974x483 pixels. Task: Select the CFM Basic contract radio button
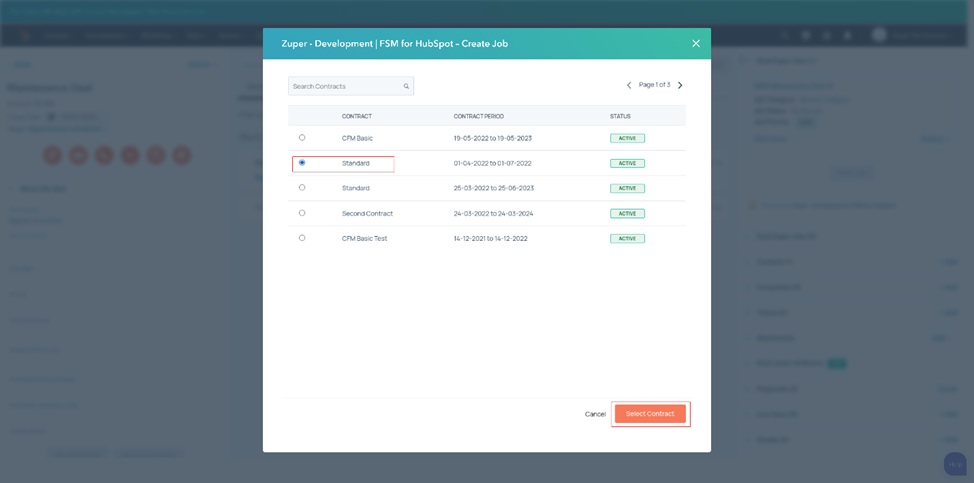[302, 137]
